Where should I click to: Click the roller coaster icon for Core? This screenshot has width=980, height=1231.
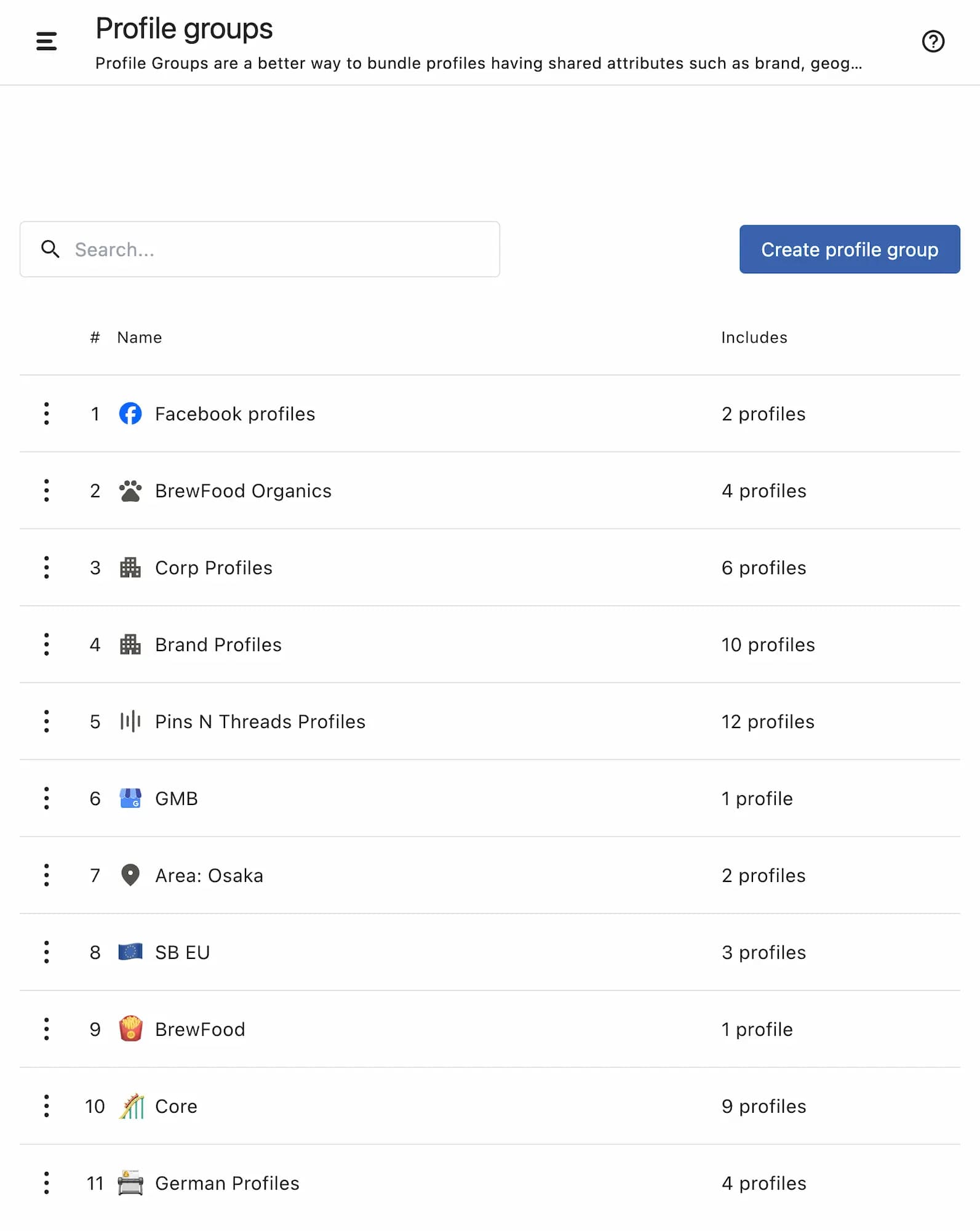point(131,1106)
